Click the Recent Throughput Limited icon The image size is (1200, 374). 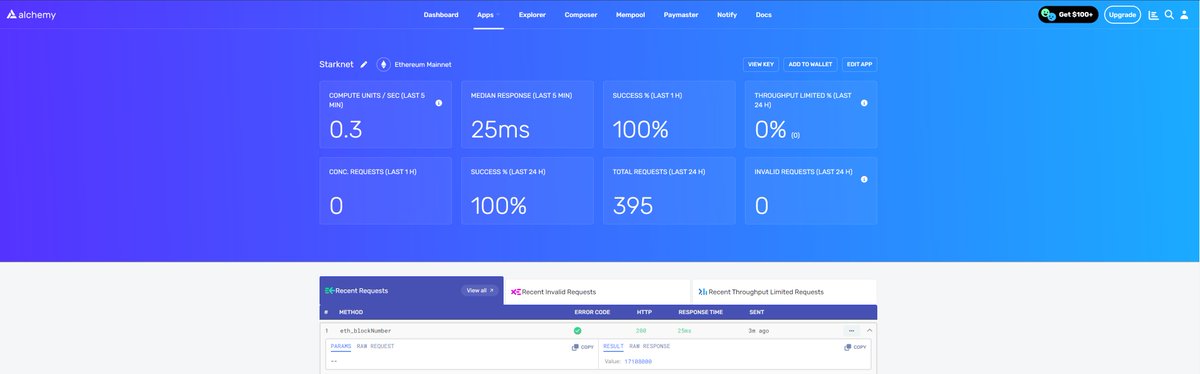coord(703,291)
